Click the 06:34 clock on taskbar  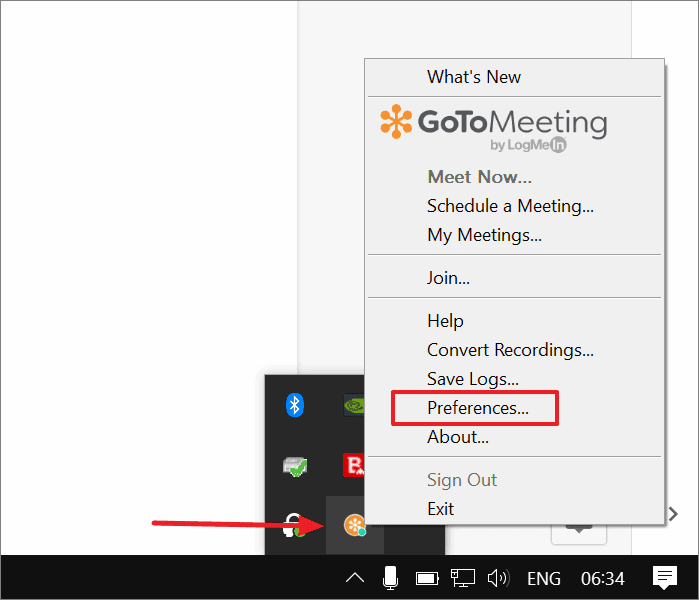(603, 579)
